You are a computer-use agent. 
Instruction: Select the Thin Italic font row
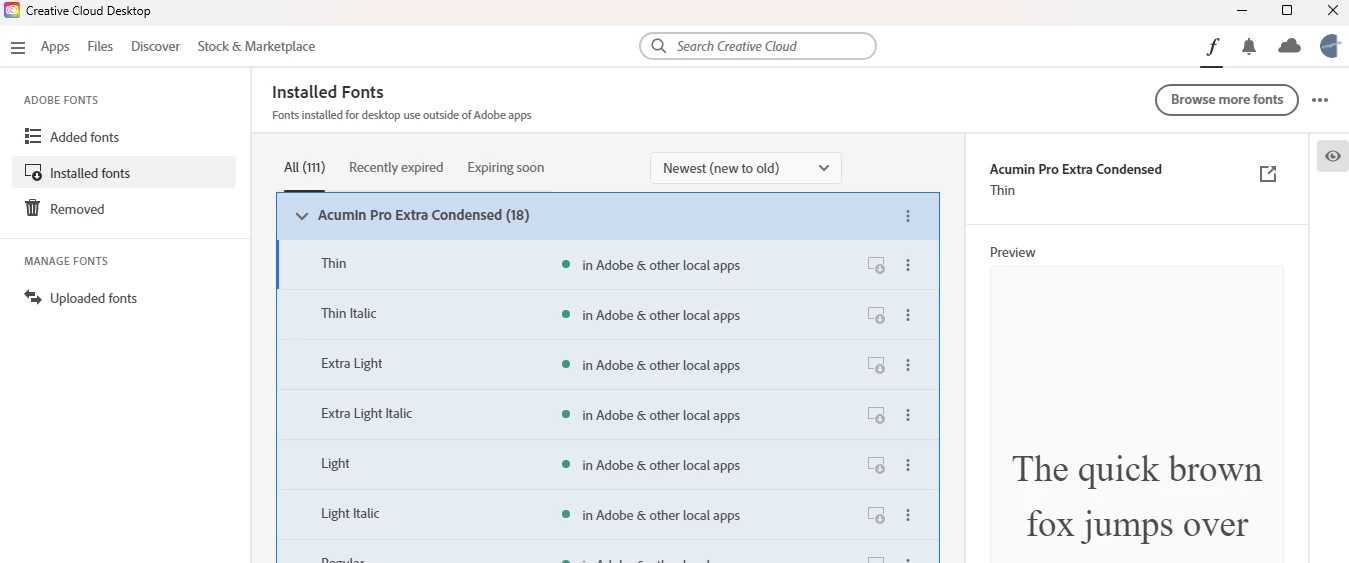pos(608,315)
